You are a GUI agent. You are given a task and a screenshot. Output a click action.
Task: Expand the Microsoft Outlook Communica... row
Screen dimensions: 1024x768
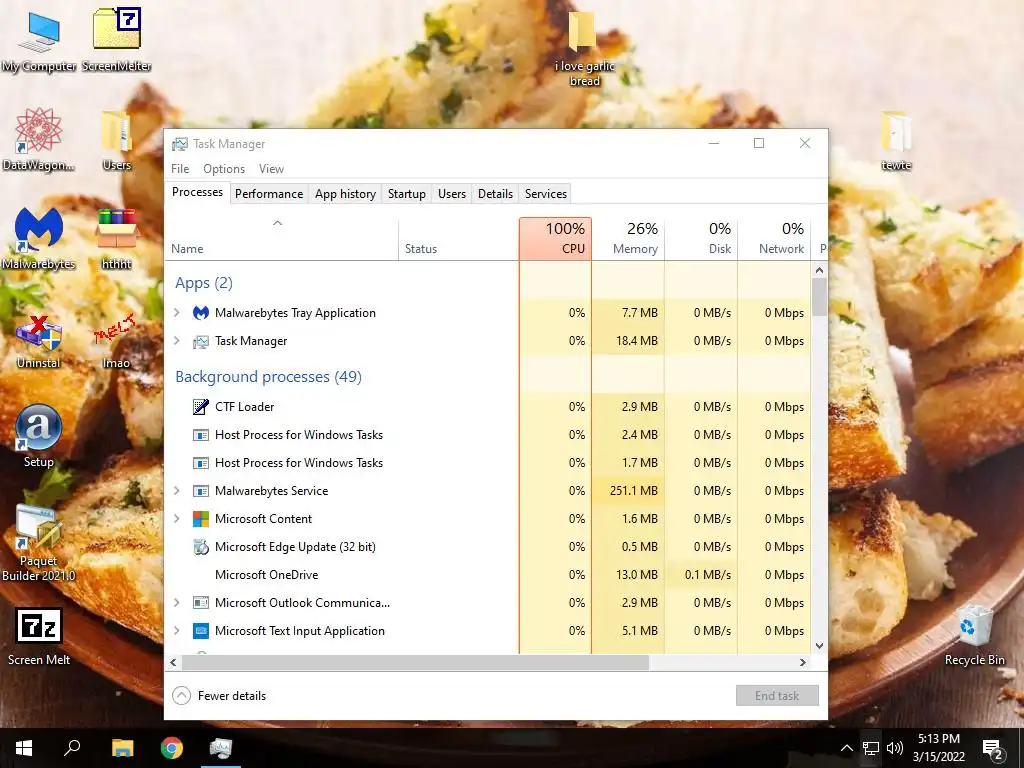(x=176, y=603)
